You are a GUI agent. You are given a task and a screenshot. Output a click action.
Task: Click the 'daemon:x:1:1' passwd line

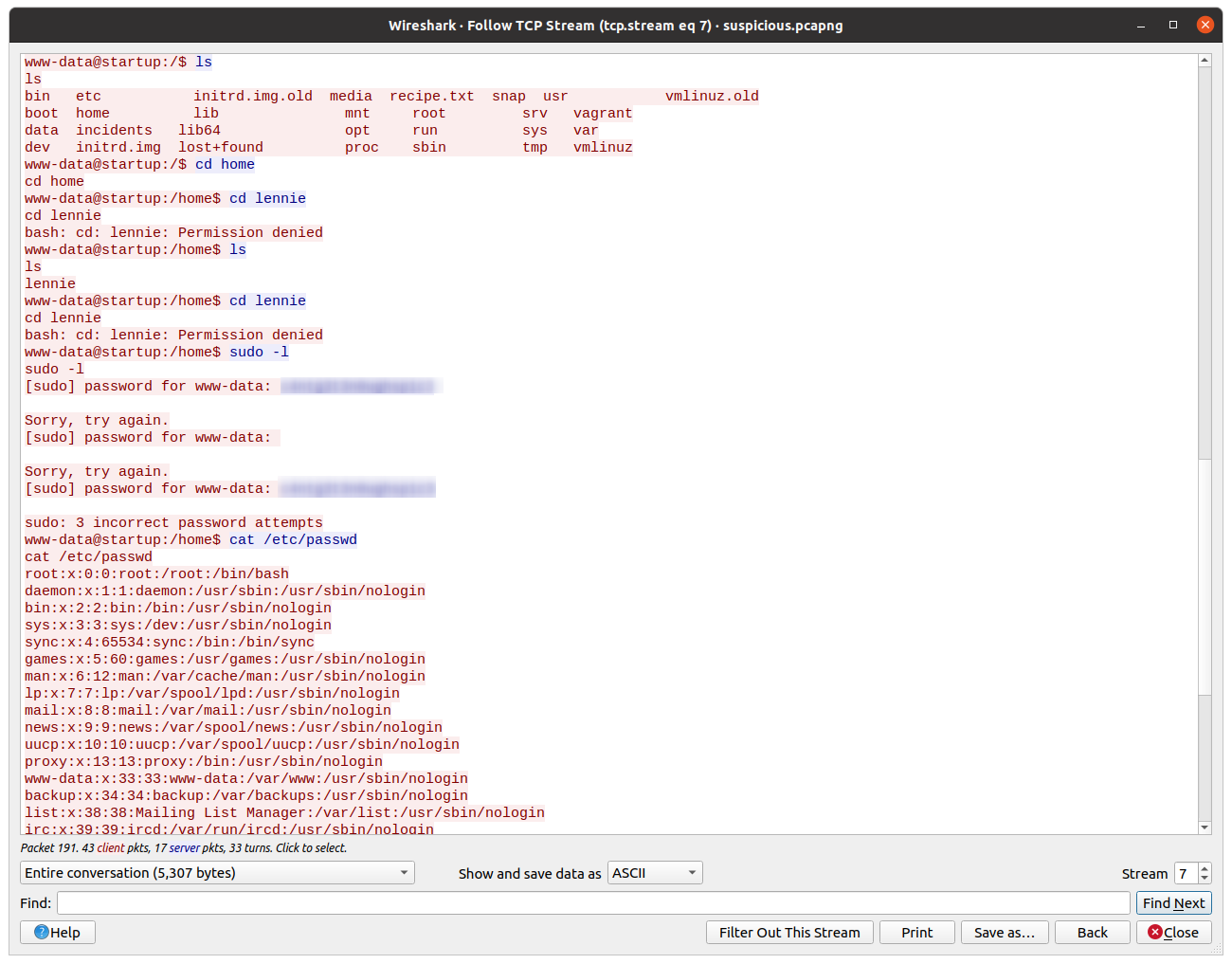[x=225, y=591]
